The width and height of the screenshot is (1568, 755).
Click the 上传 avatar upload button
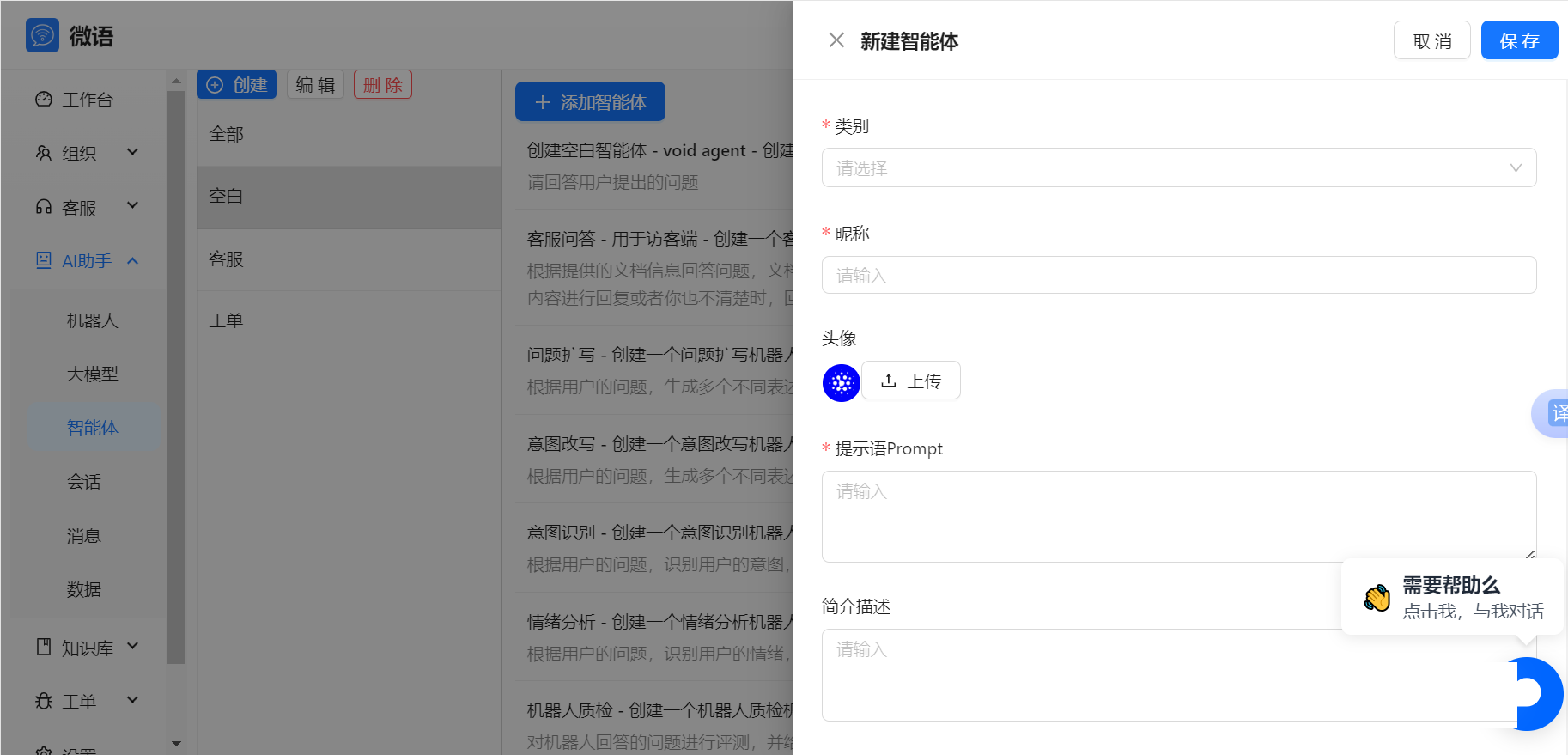coord(911,381)
